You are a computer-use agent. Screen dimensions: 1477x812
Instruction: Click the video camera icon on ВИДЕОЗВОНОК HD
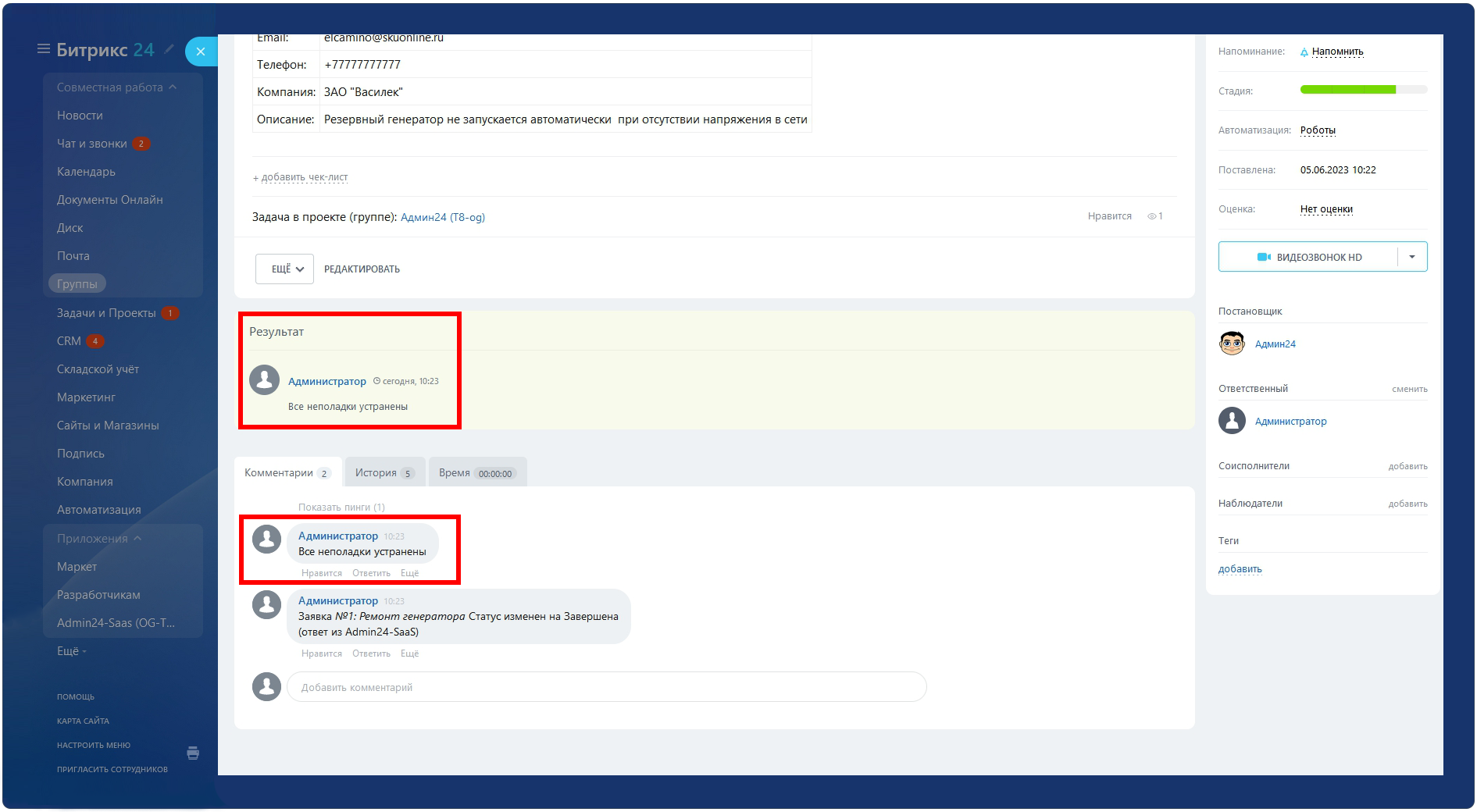pos(1264,257)
